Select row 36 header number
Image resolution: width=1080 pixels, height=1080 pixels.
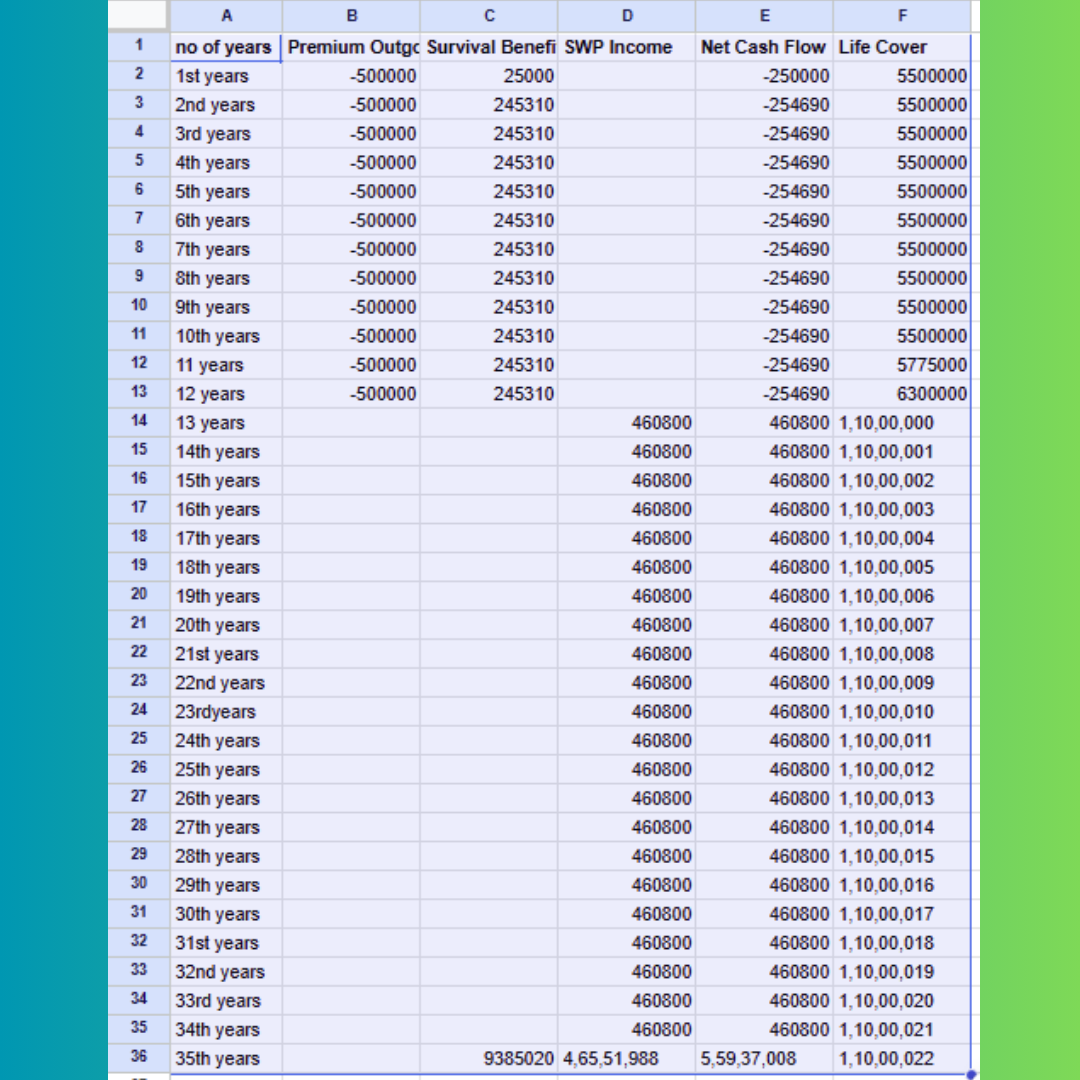(138, 1058)
